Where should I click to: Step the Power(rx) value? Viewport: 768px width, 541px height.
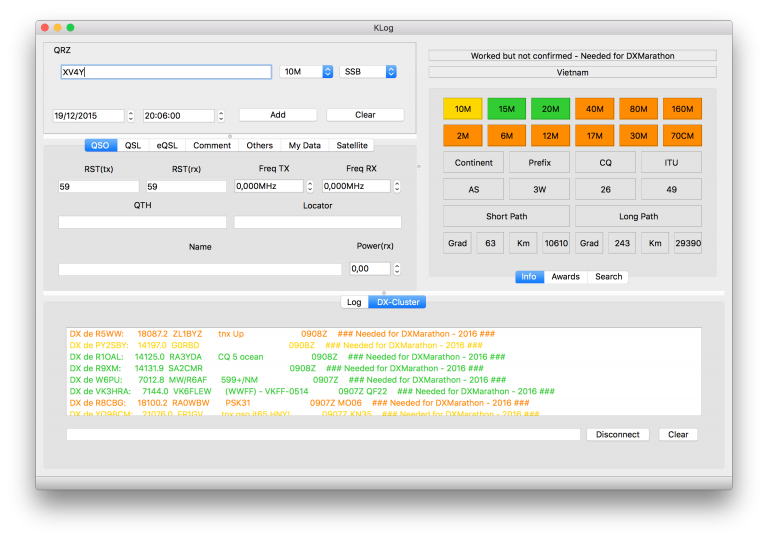[397, 268]
